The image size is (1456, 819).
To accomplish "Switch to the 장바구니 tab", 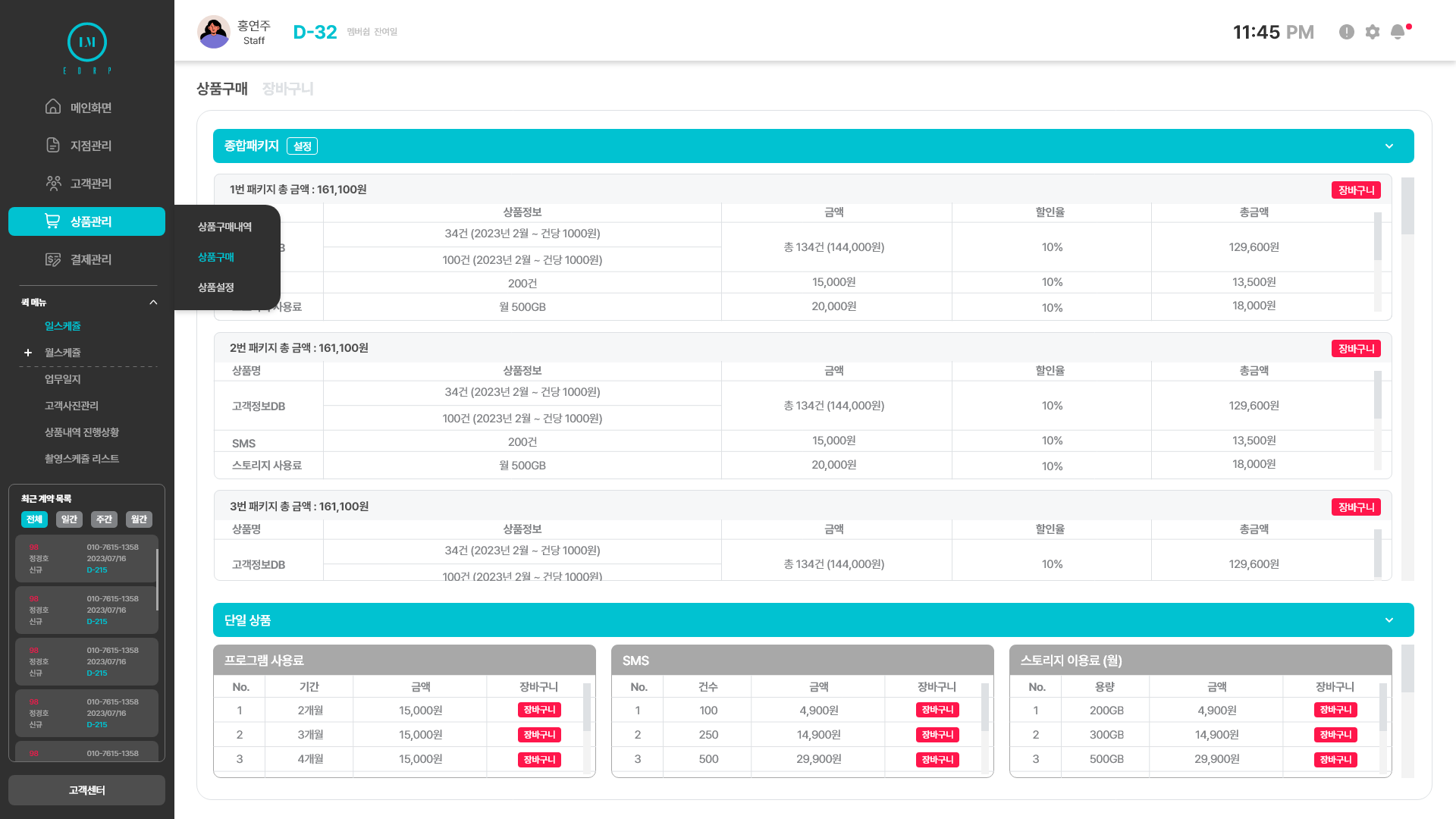I will 287,89.
